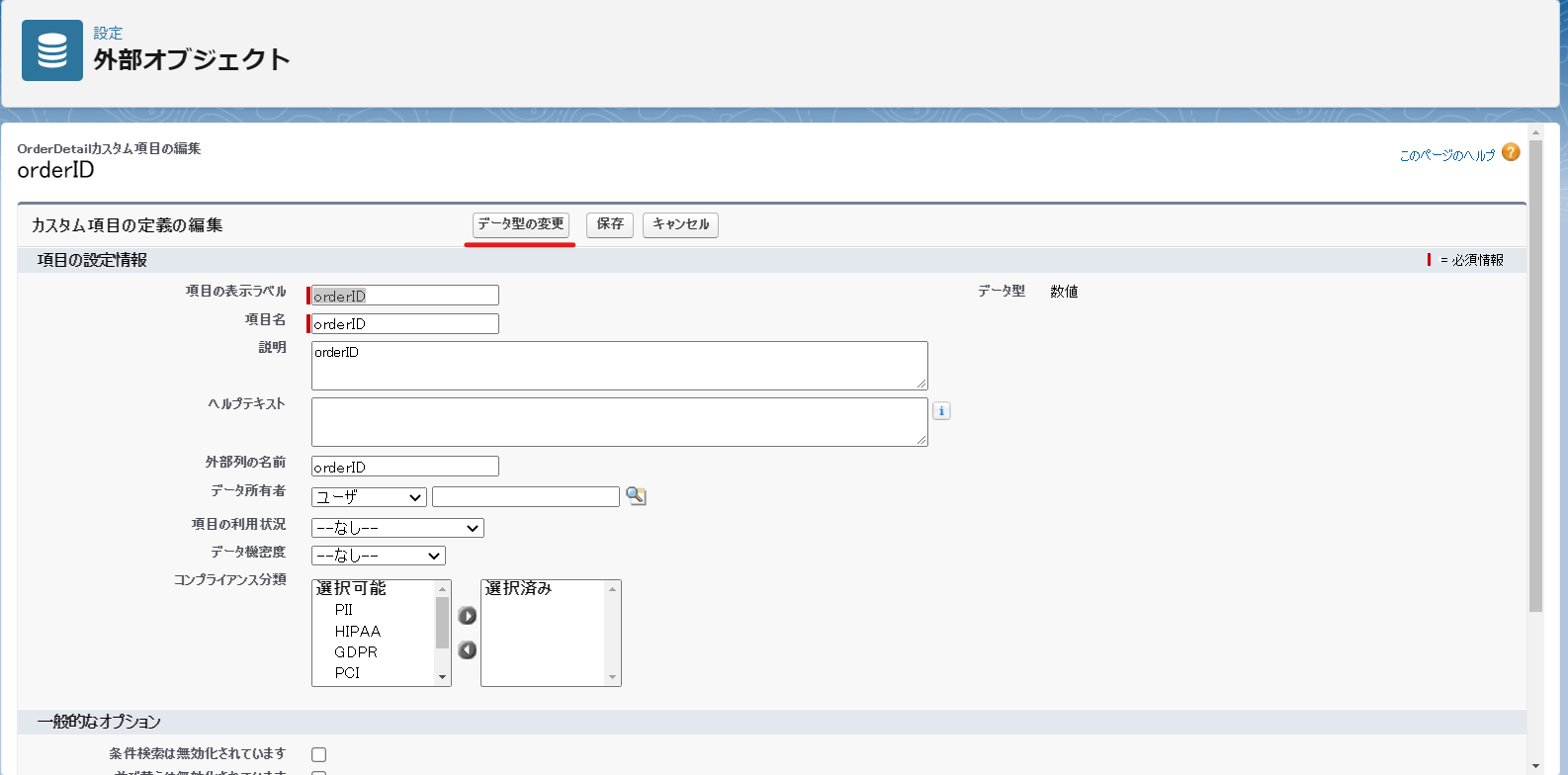
Task: Click the available list scroll down arrow
Action: pos(443,677)
